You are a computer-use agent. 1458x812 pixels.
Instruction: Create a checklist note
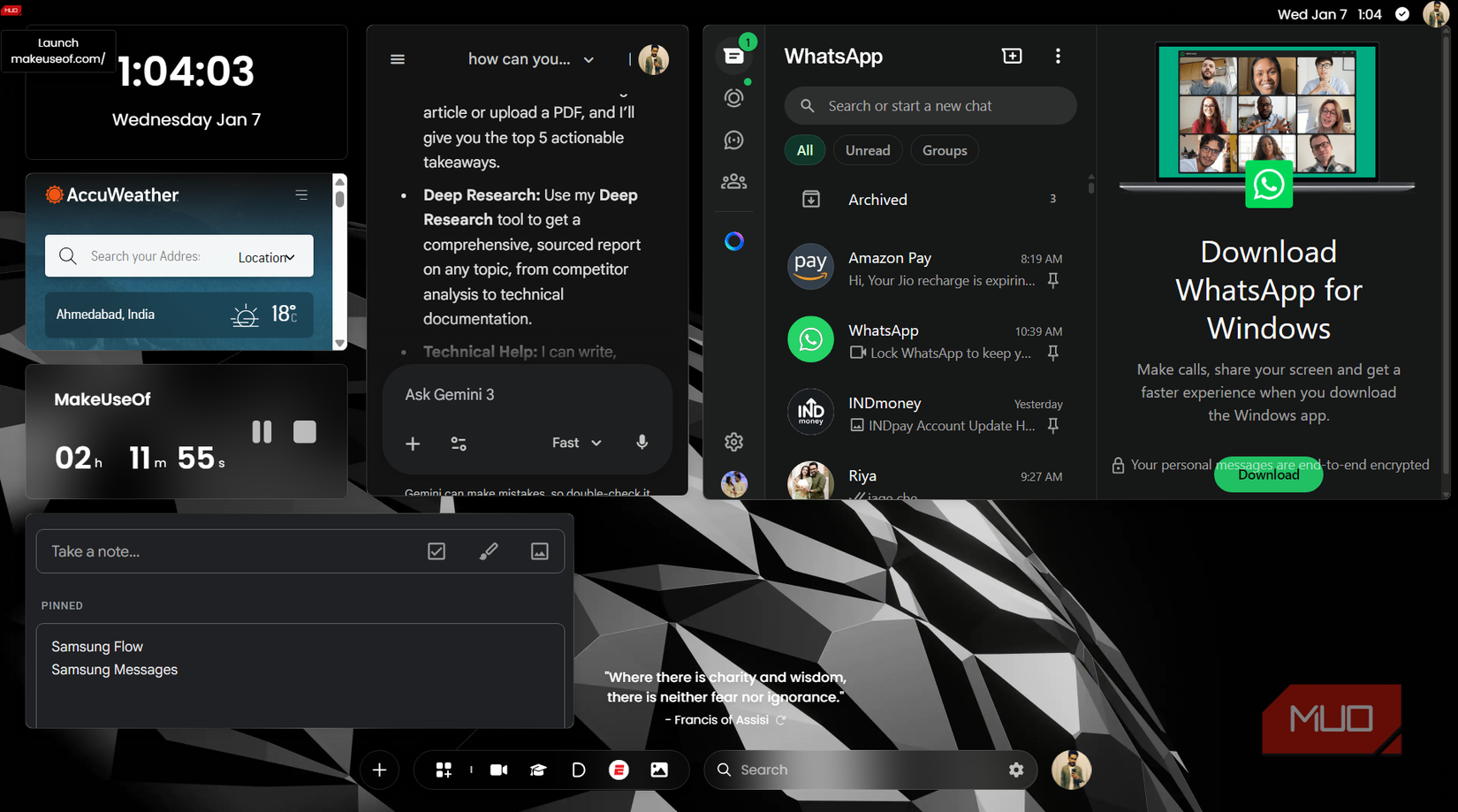click(x=436, y=550)
